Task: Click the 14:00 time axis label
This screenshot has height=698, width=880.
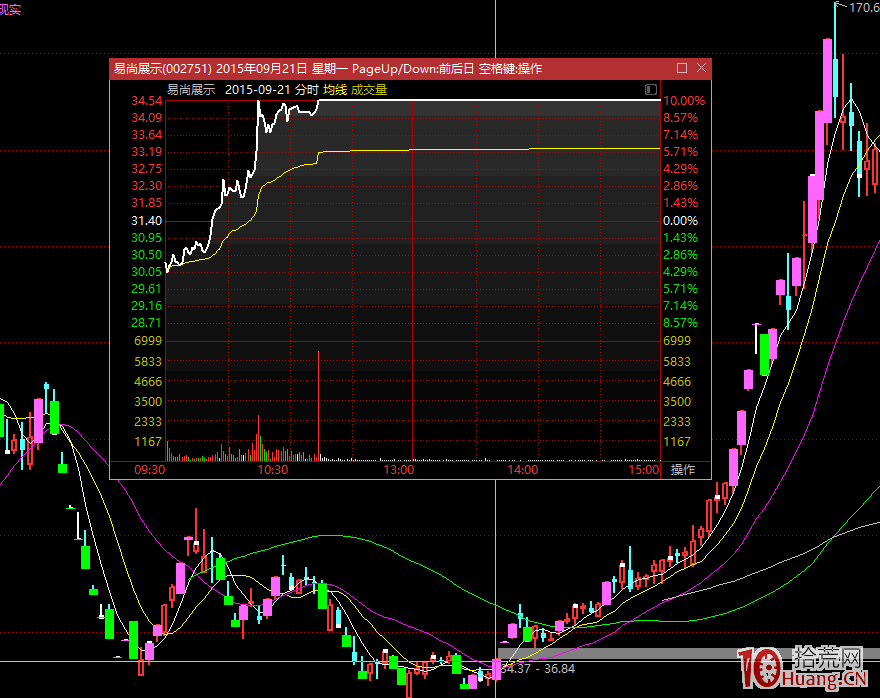Action: coord(522,470)
